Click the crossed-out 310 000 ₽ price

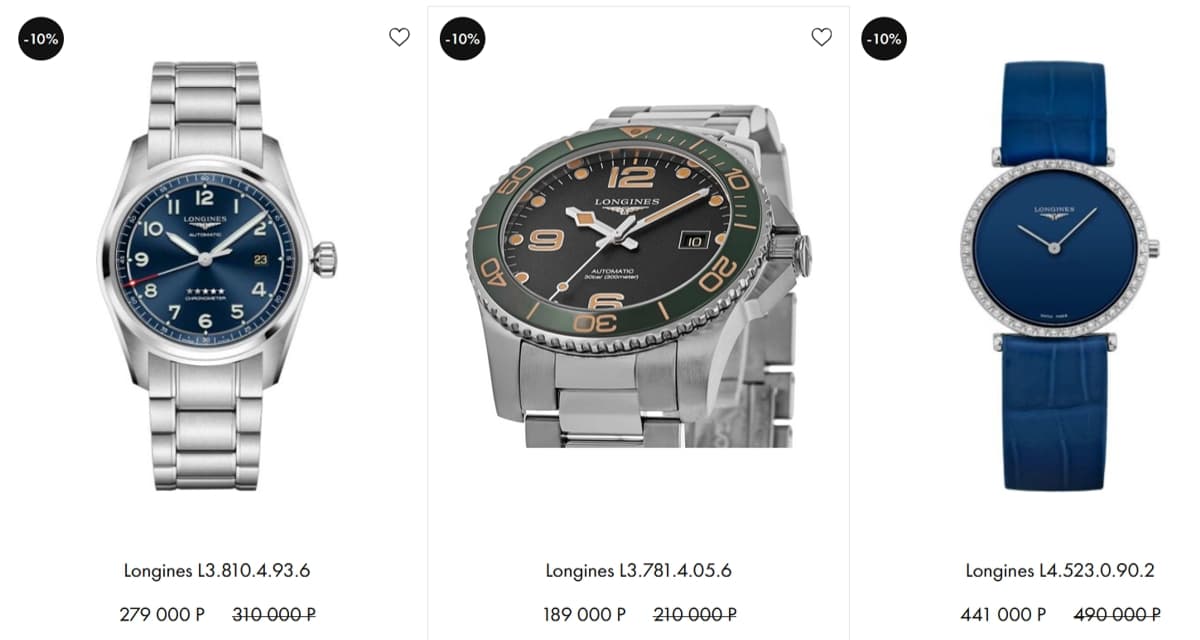click(x=274, y=614)
